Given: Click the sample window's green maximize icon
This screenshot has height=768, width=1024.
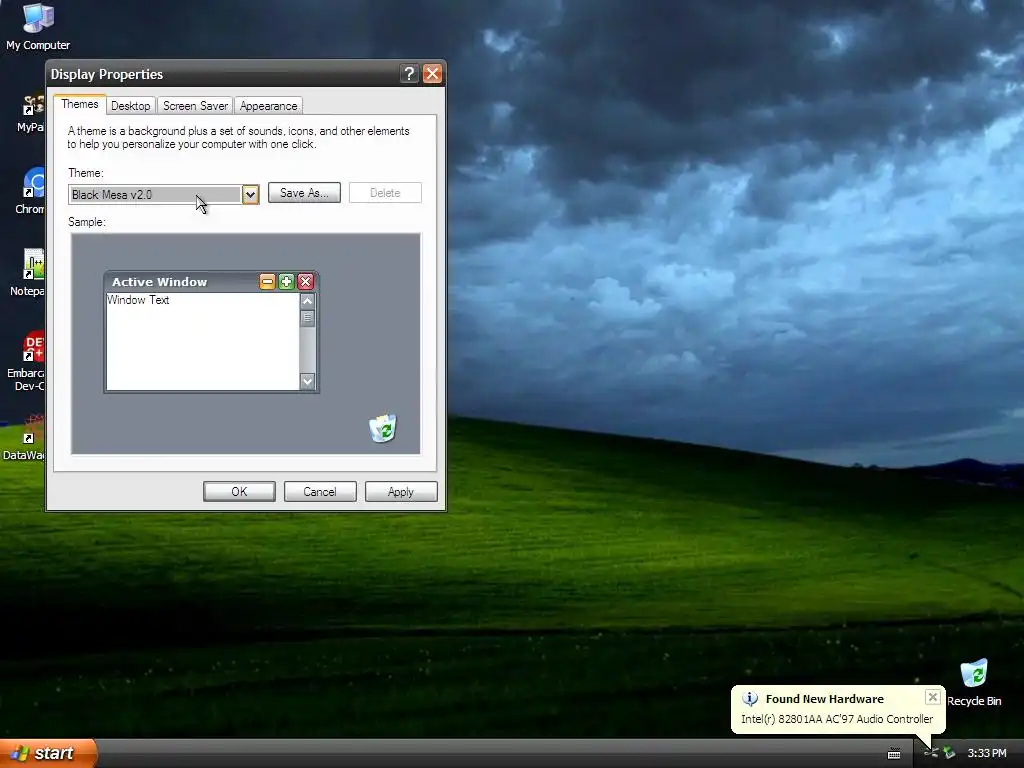Looking at the screenshot, I should click(286, 281).
